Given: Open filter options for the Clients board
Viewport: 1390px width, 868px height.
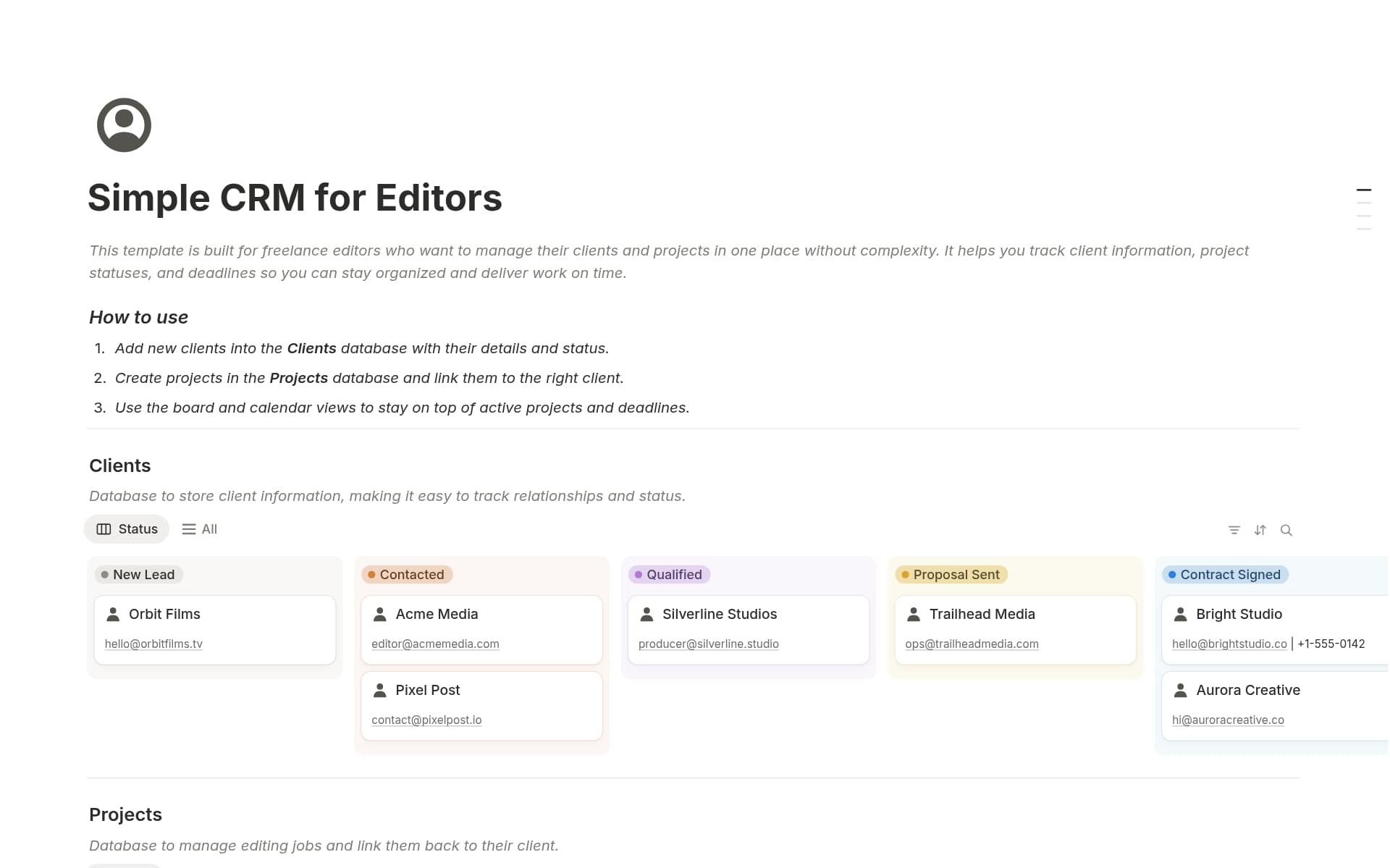Looking at the screenshot, I should (x=1234, y=530).
